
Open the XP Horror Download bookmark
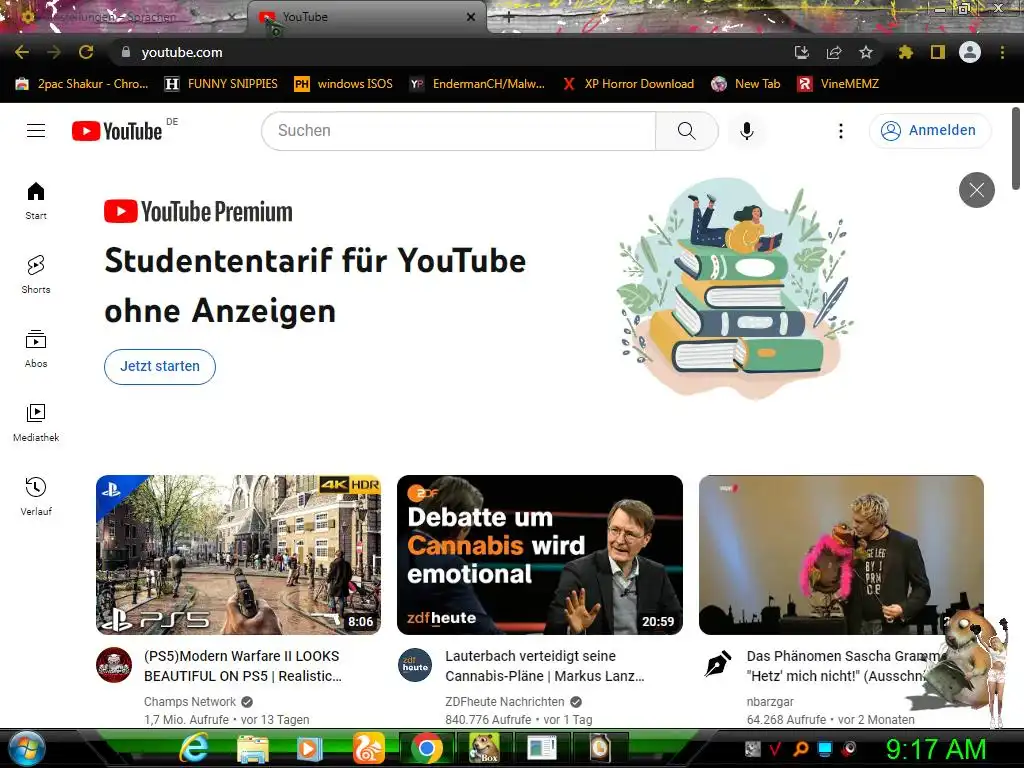click(628, 84)
